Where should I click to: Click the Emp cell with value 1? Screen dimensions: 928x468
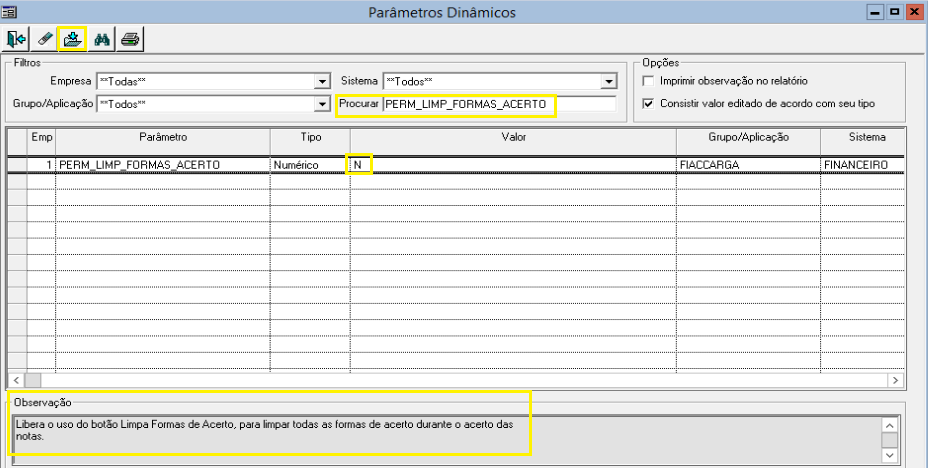pos(42,165)
